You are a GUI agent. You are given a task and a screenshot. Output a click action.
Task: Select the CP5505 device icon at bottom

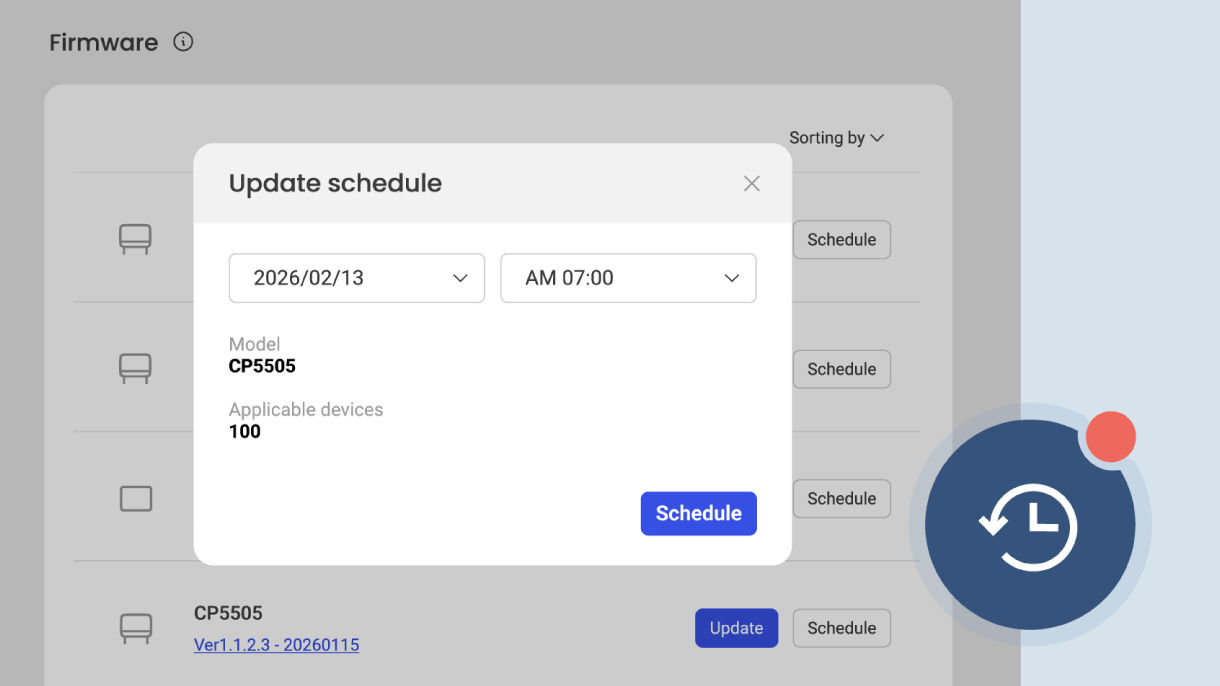(x=135, y=628)
